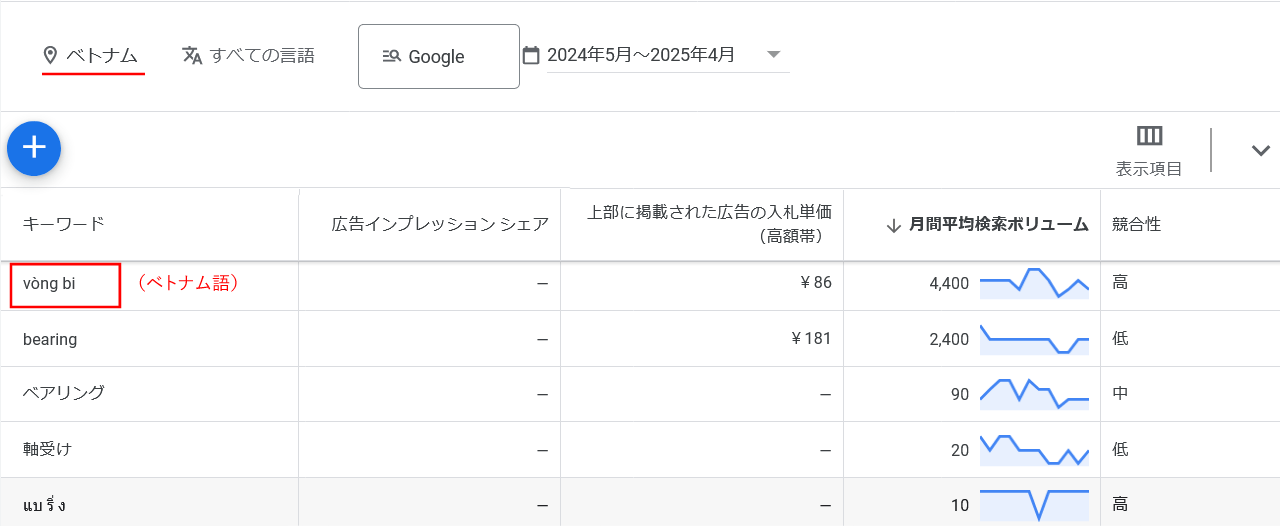The image size is (1280, 526).
Task: Open the trend sparkline for แบริ่ง
Action: tap(1034, 505)
